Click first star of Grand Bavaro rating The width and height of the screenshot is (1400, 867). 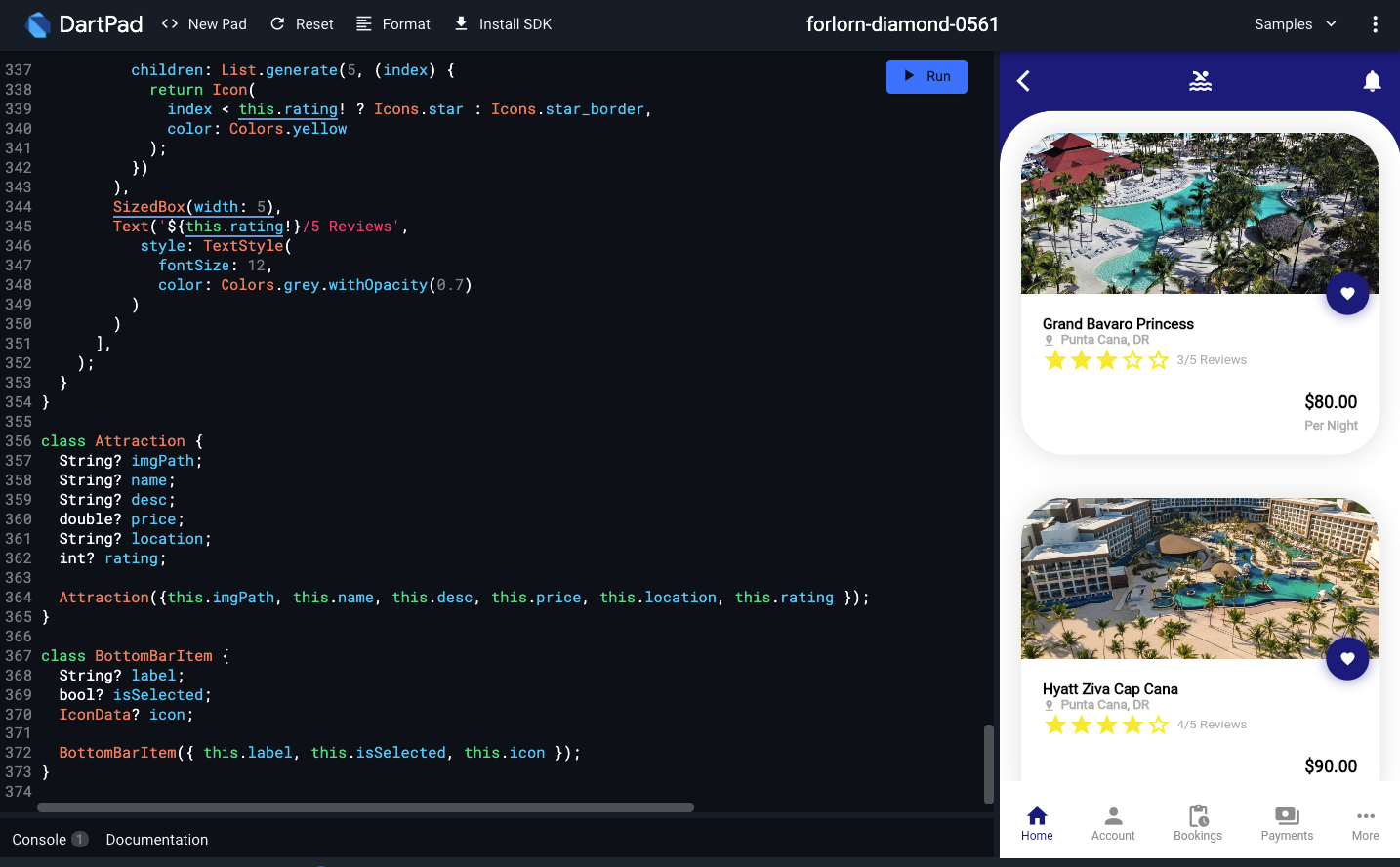click(x=1055, y=360)
